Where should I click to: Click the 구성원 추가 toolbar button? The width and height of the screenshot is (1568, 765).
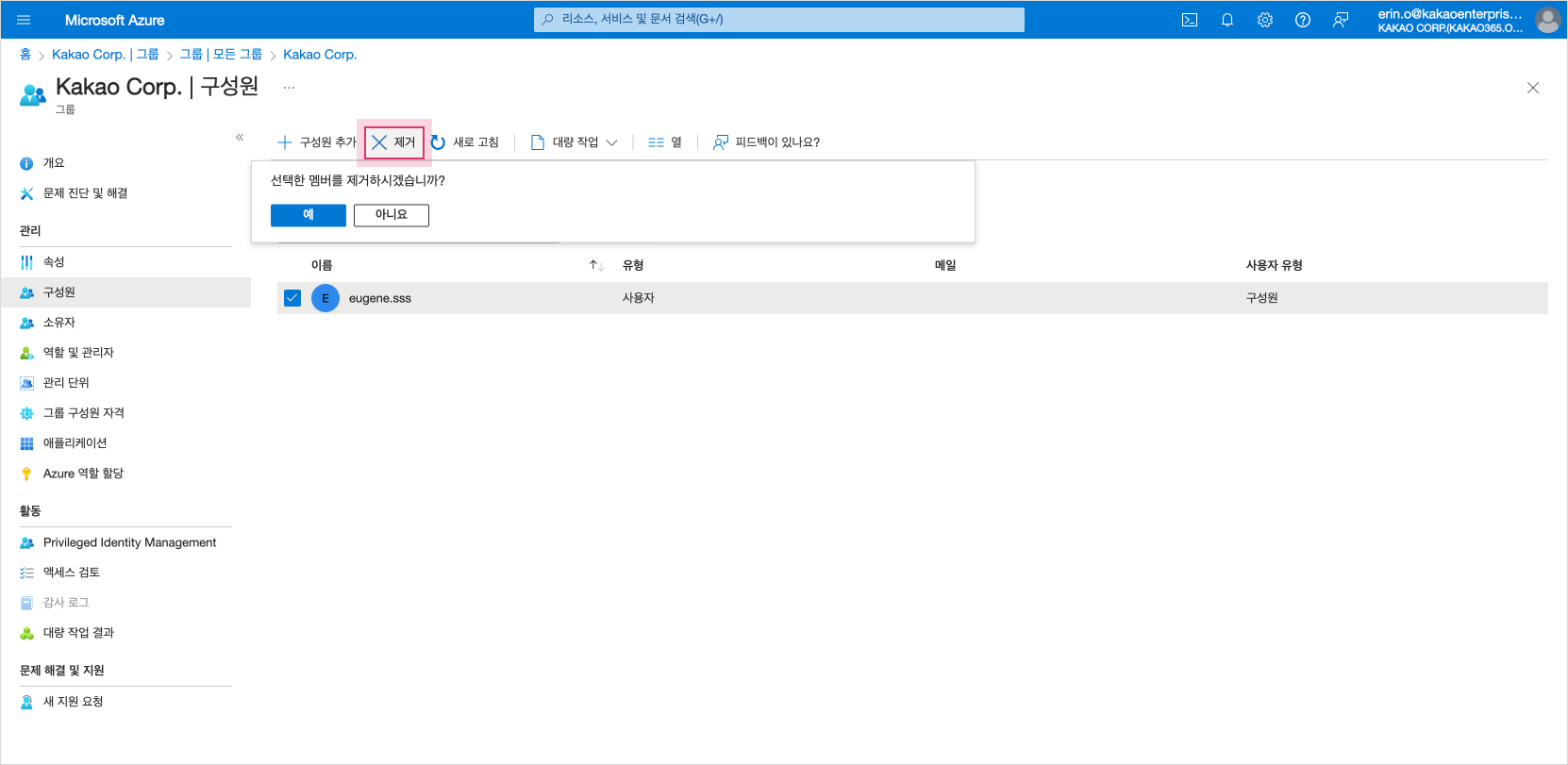(x=317, y=142)
